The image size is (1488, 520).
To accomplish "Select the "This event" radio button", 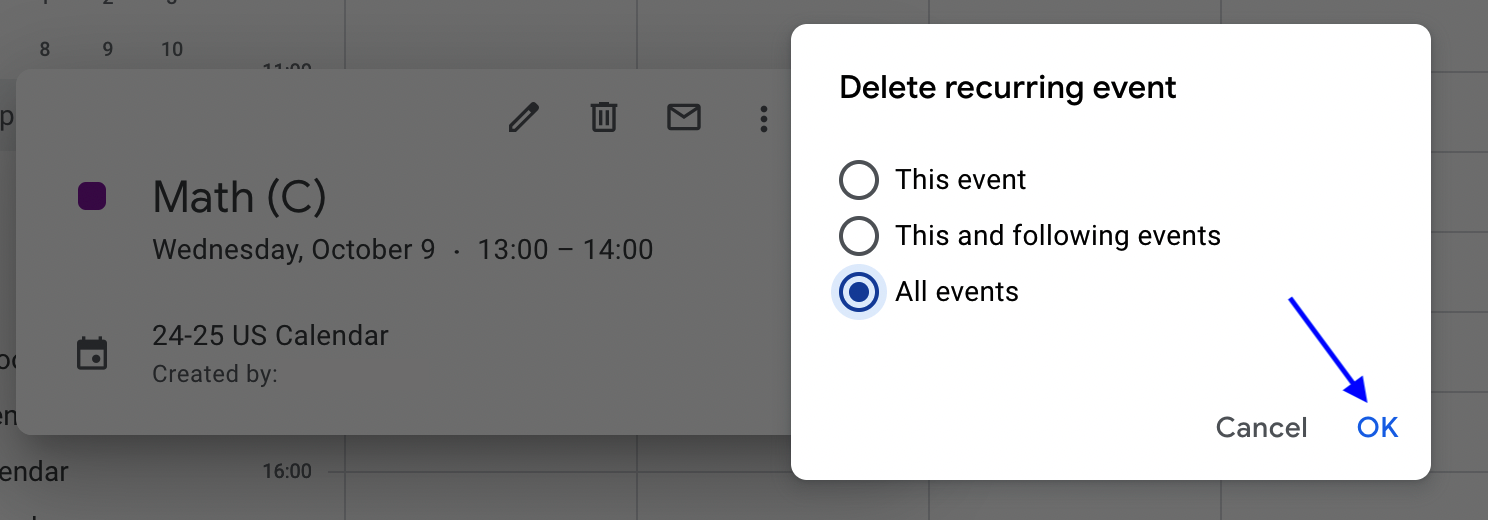I will [859, 180].
